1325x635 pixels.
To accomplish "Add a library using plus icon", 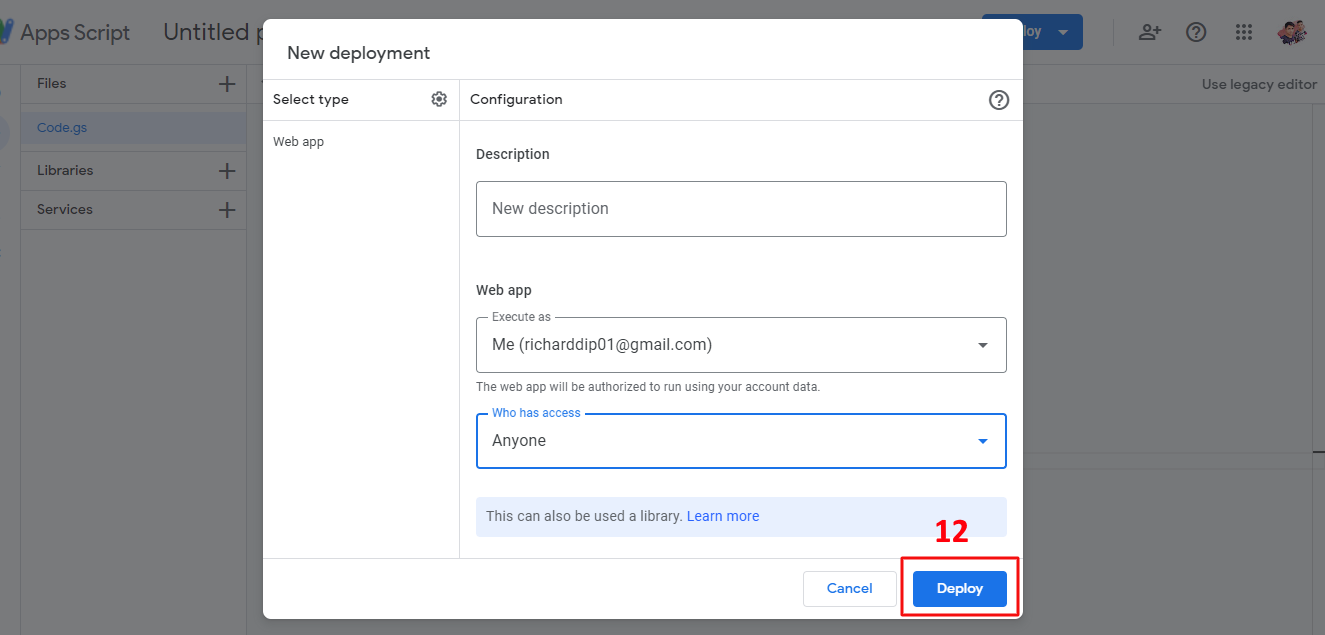I will [227, 171].
